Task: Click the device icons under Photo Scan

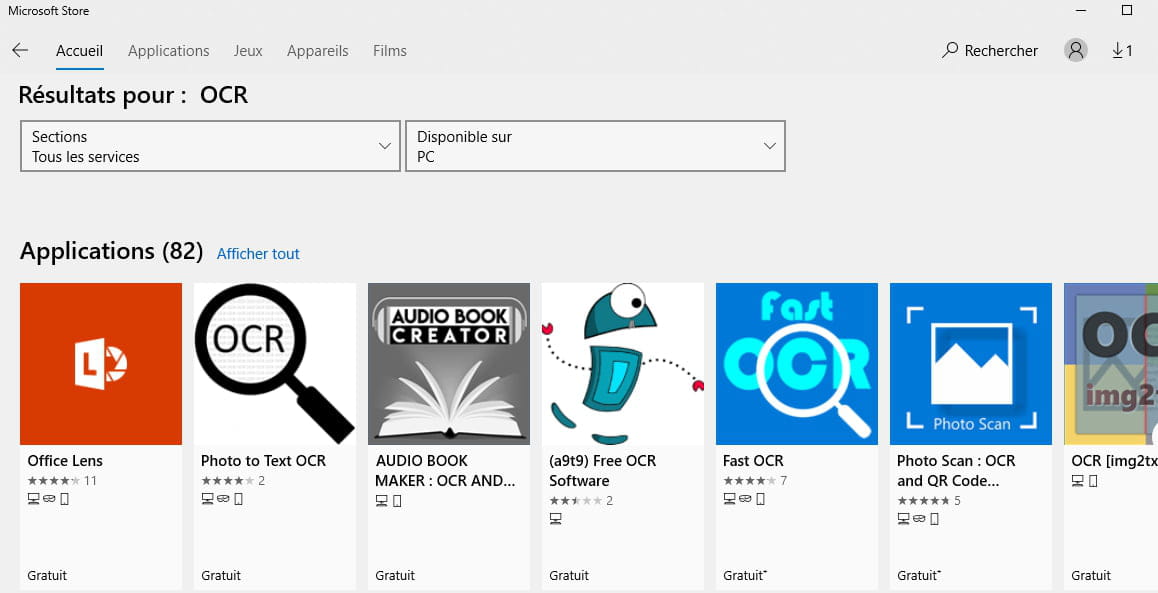Action: (918, 519)
